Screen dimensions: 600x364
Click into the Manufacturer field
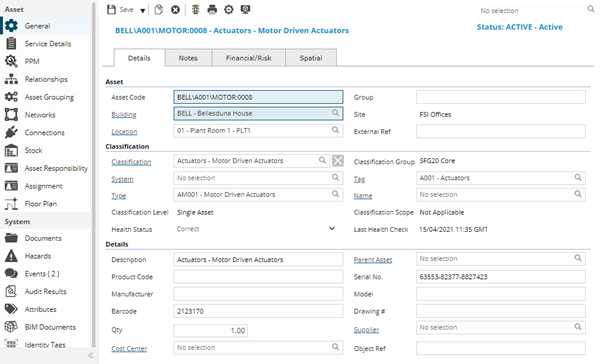(258, 294)
